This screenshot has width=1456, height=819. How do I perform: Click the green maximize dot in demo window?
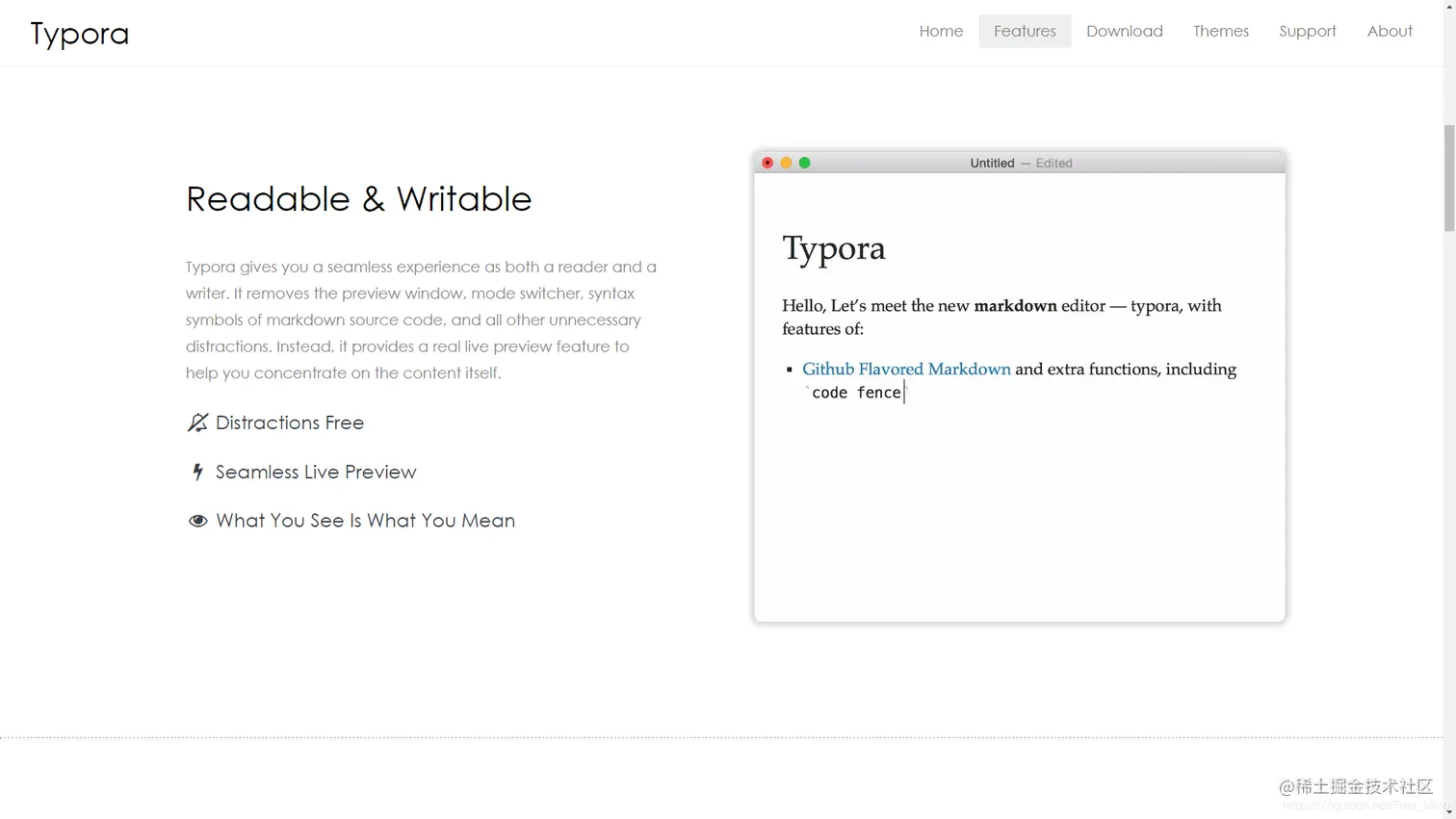[805, 163]
